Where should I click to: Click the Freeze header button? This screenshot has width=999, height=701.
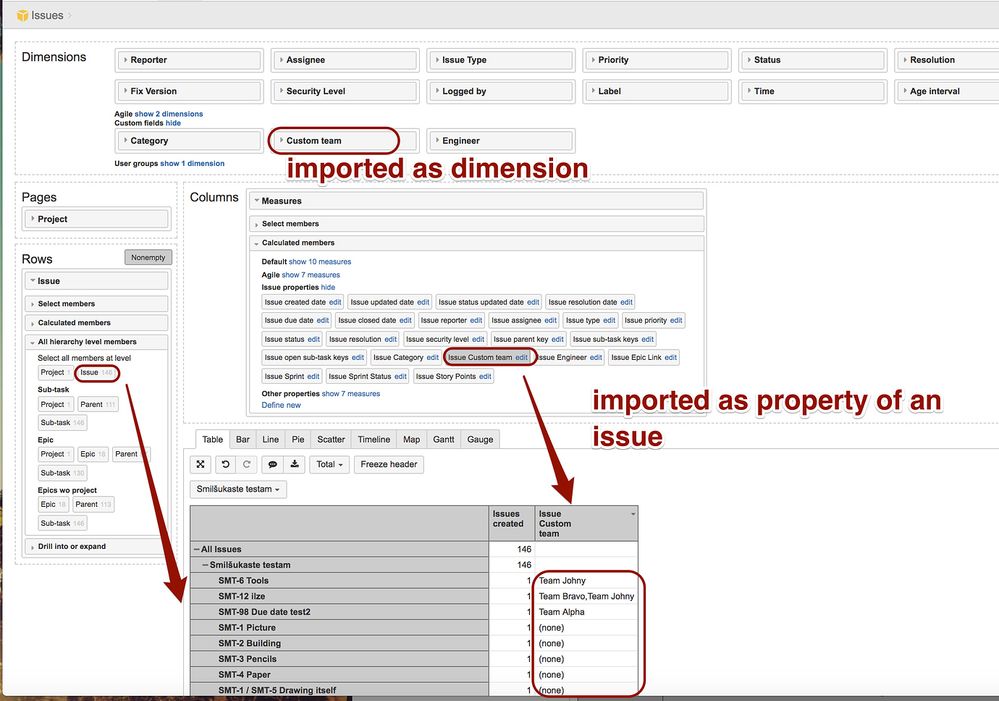pyautogui.click(x=389, y=465)
